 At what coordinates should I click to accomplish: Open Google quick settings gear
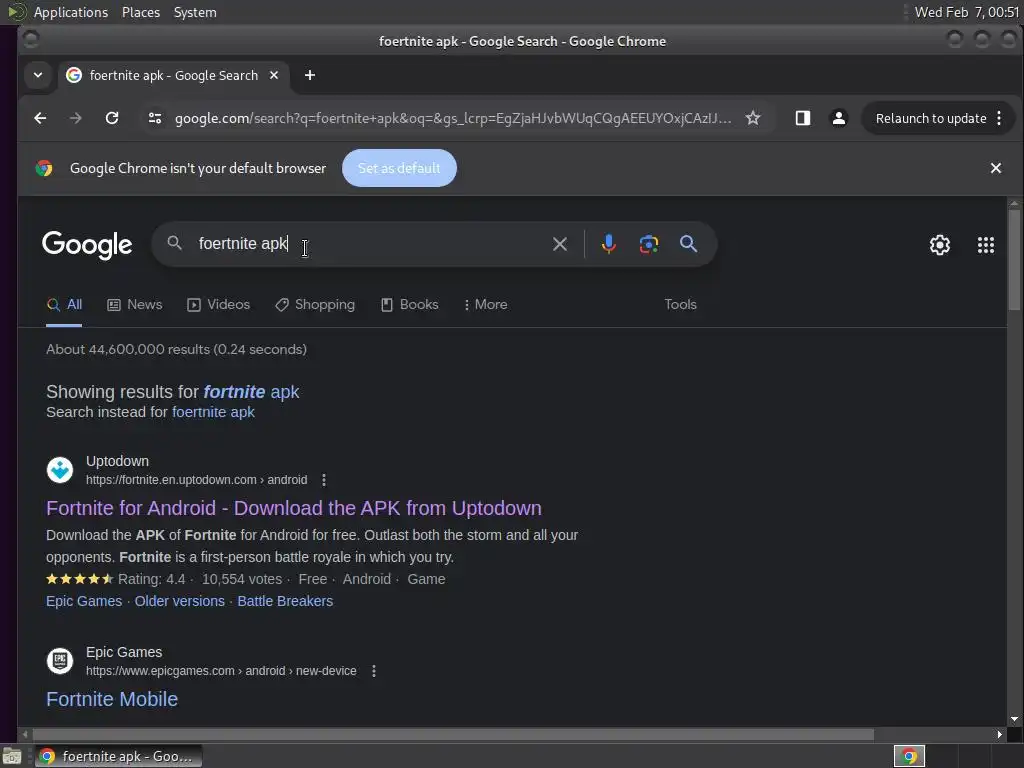point(940,245)
